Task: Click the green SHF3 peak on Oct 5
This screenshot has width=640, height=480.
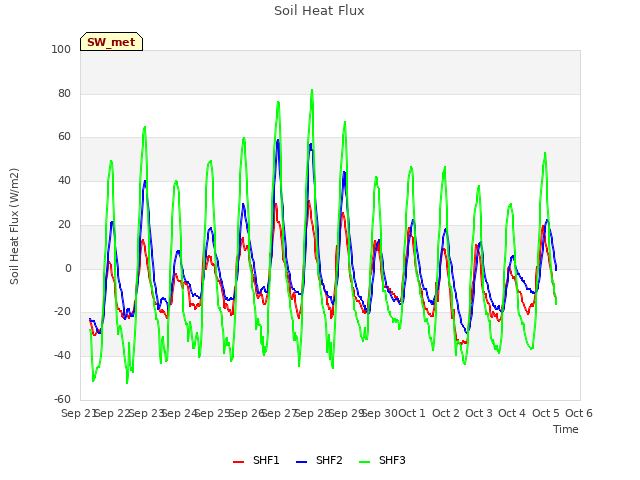Action: [545, 153]
